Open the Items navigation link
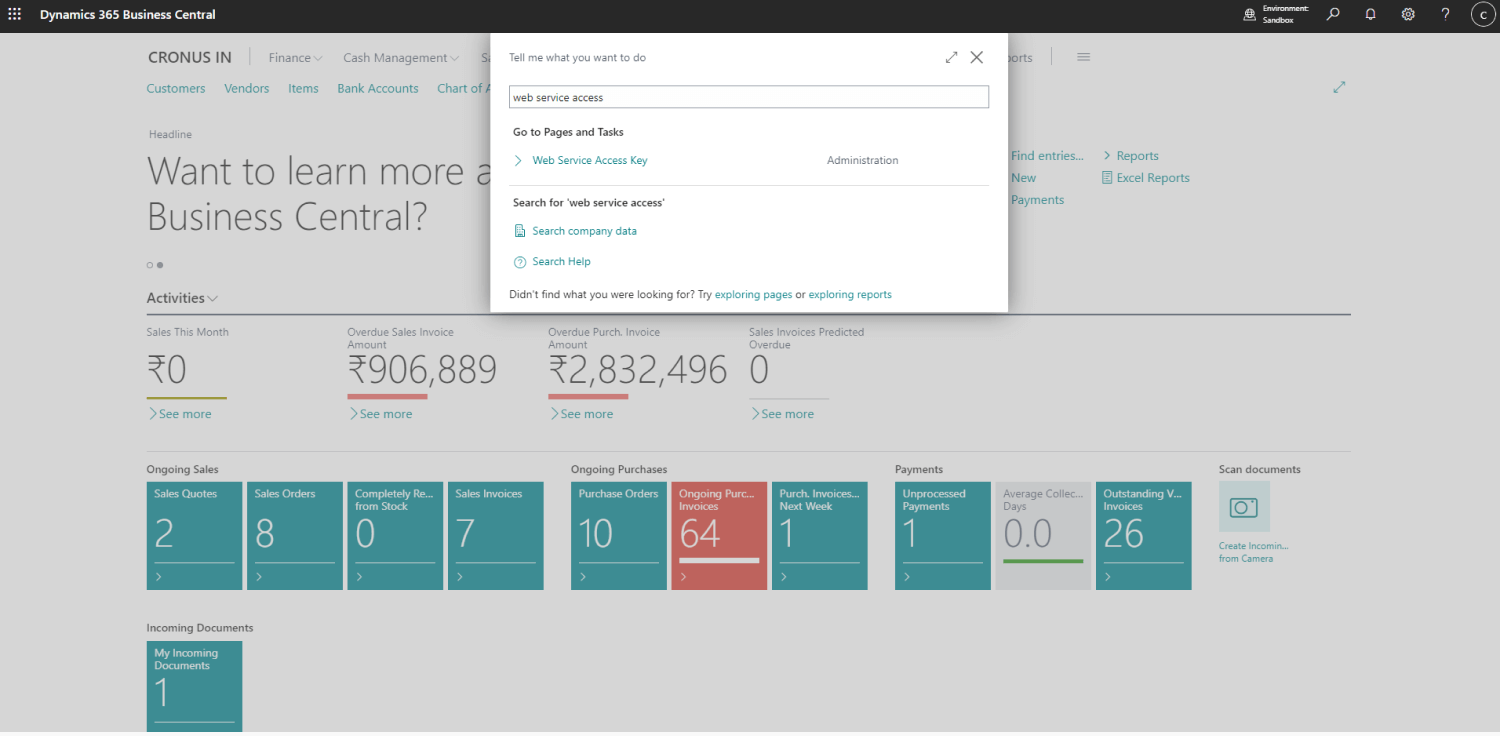1500x736 pixels. click(303, 88)
